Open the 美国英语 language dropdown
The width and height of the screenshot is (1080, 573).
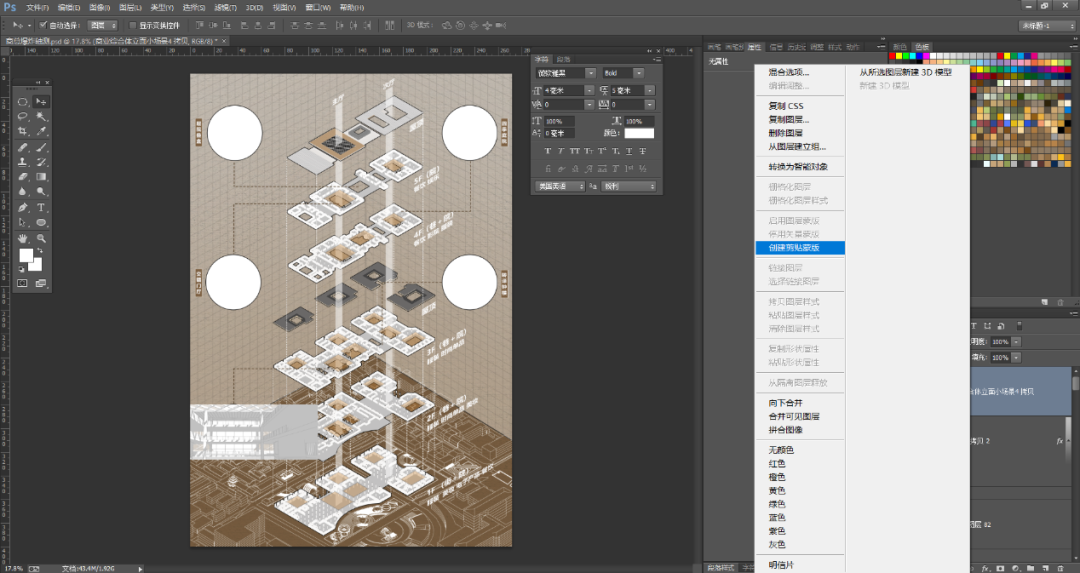560,187
